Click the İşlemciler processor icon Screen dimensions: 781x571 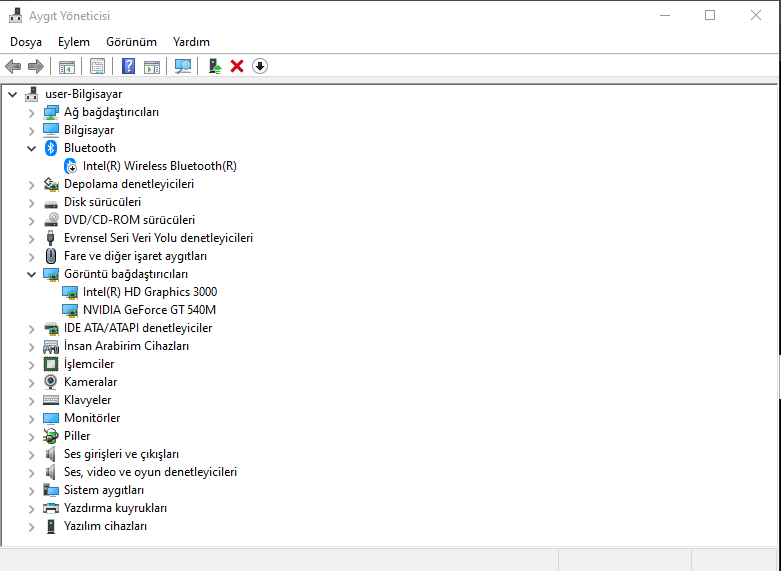pyautogui.click(x=51, y=364)
